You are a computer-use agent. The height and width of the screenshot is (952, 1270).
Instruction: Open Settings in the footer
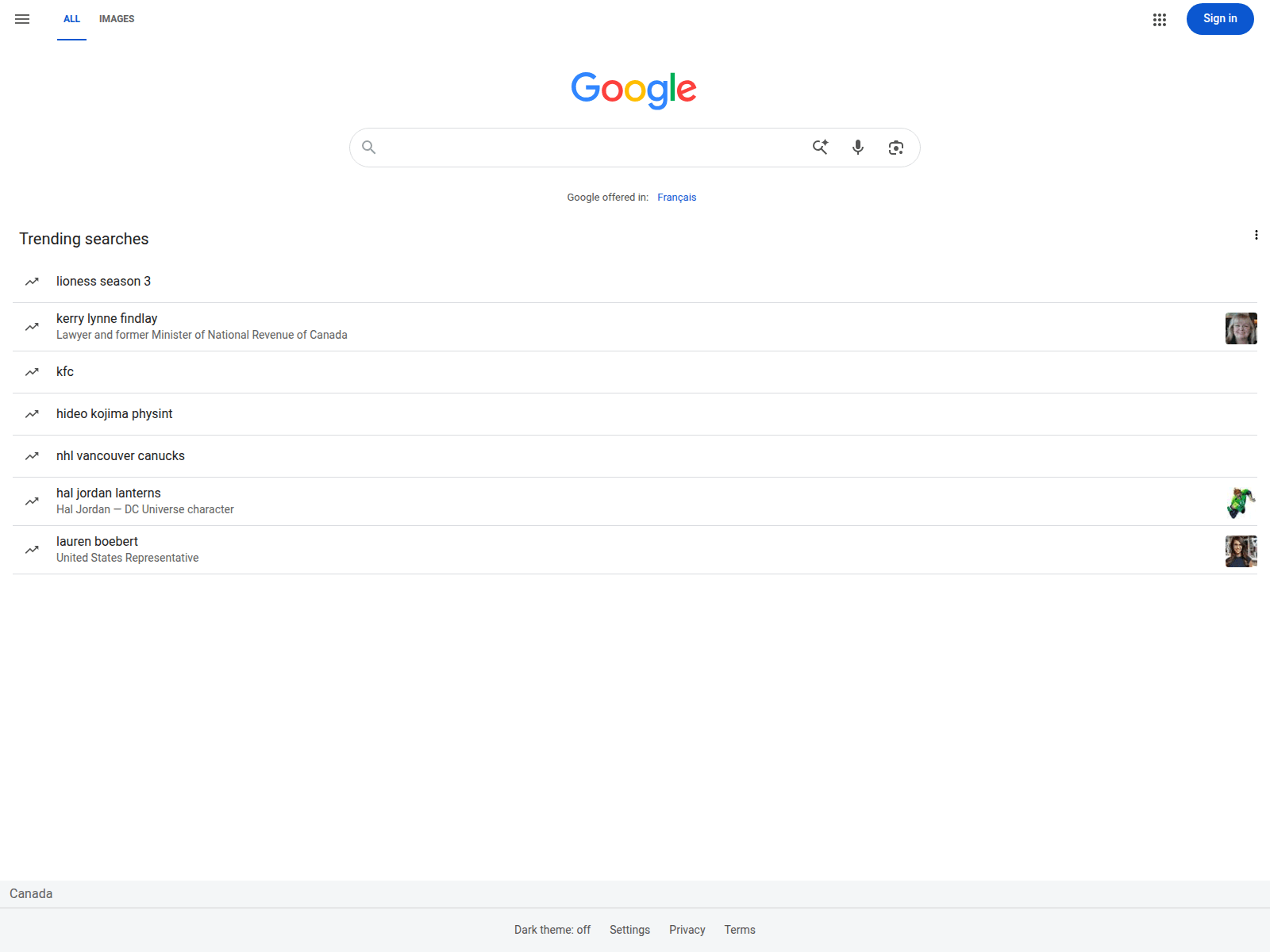(629, 930)
